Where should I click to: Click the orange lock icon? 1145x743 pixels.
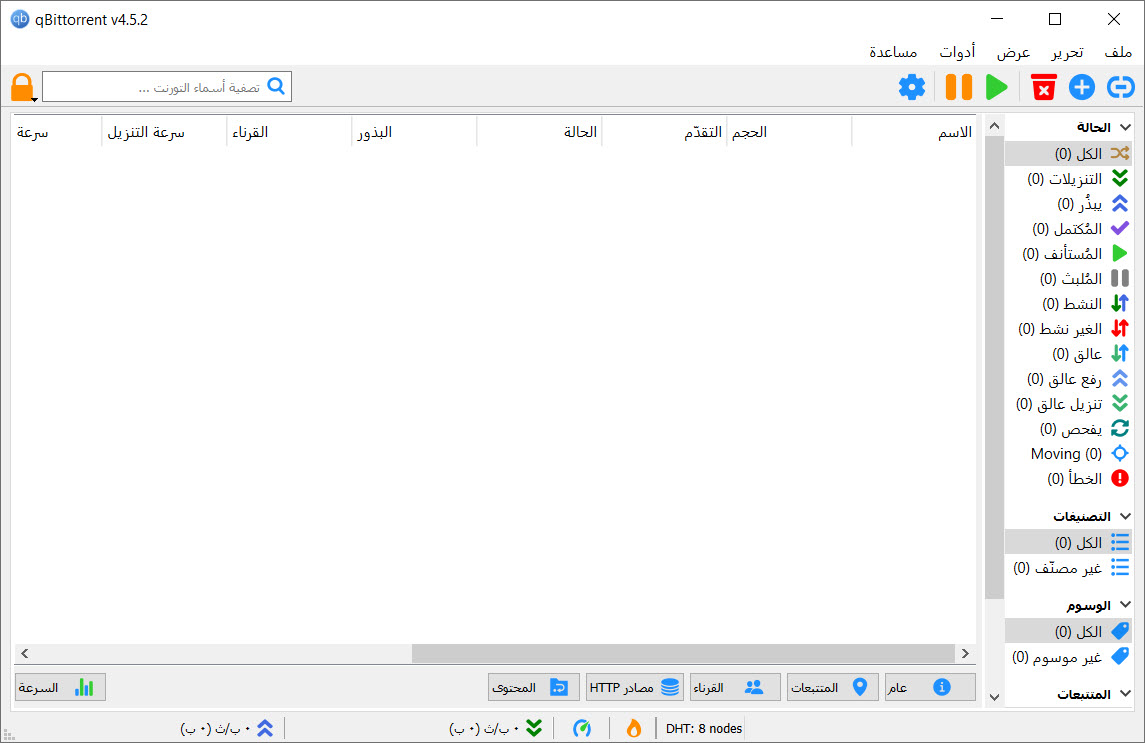click(x=22, y=87)
